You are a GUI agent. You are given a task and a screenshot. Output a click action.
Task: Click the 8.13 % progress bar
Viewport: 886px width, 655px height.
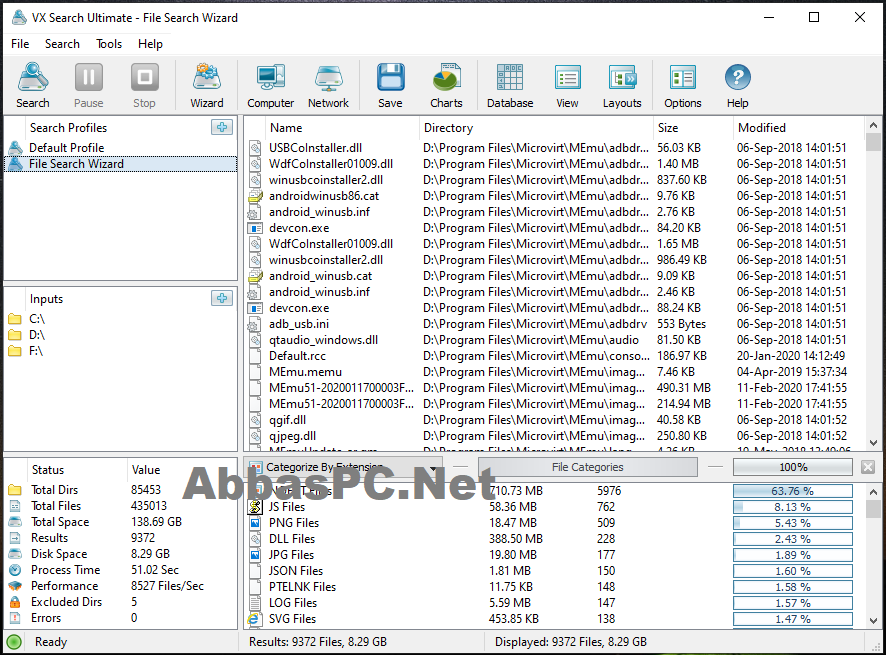(793, 507)
